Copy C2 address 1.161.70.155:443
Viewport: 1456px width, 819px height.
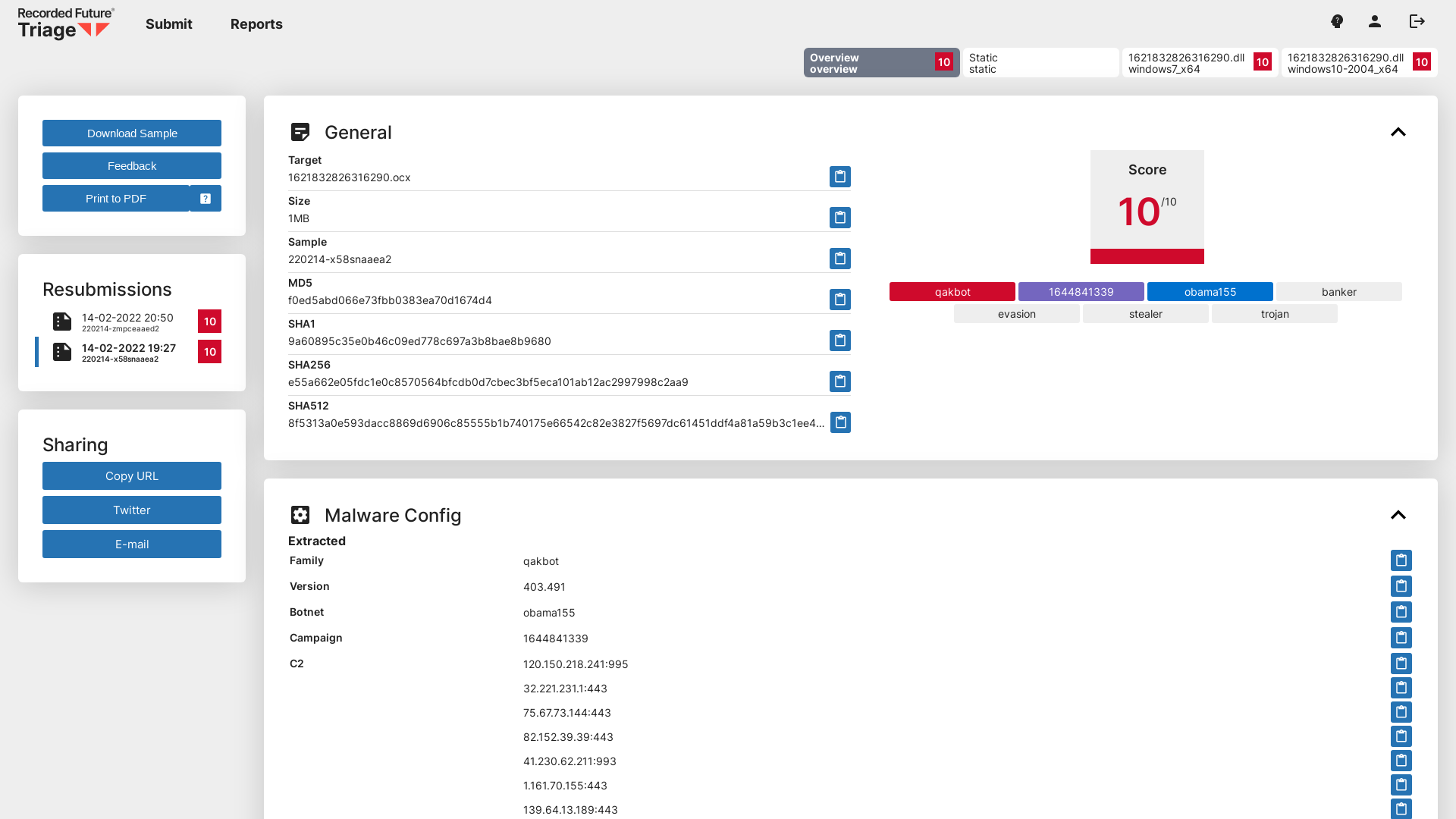click(1401, 785)
